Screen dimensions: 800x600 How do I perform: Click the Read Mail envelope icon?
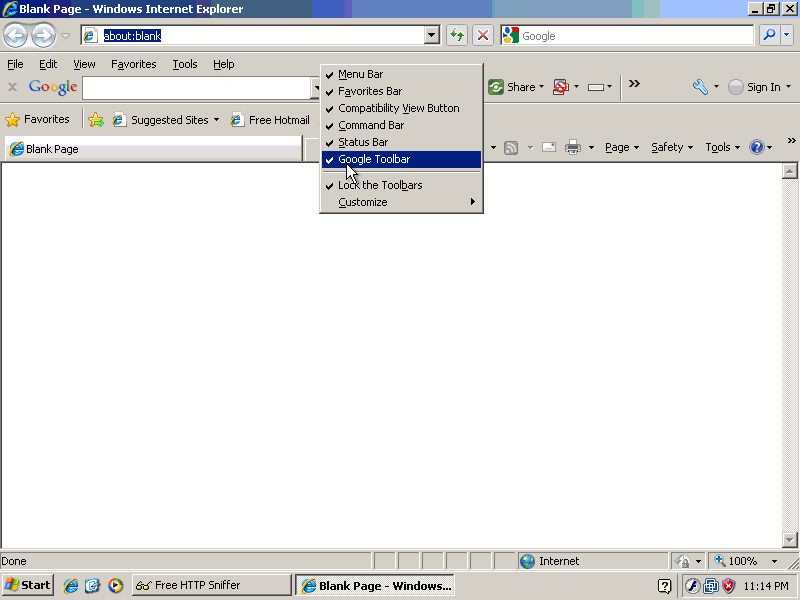pos(548,147)
